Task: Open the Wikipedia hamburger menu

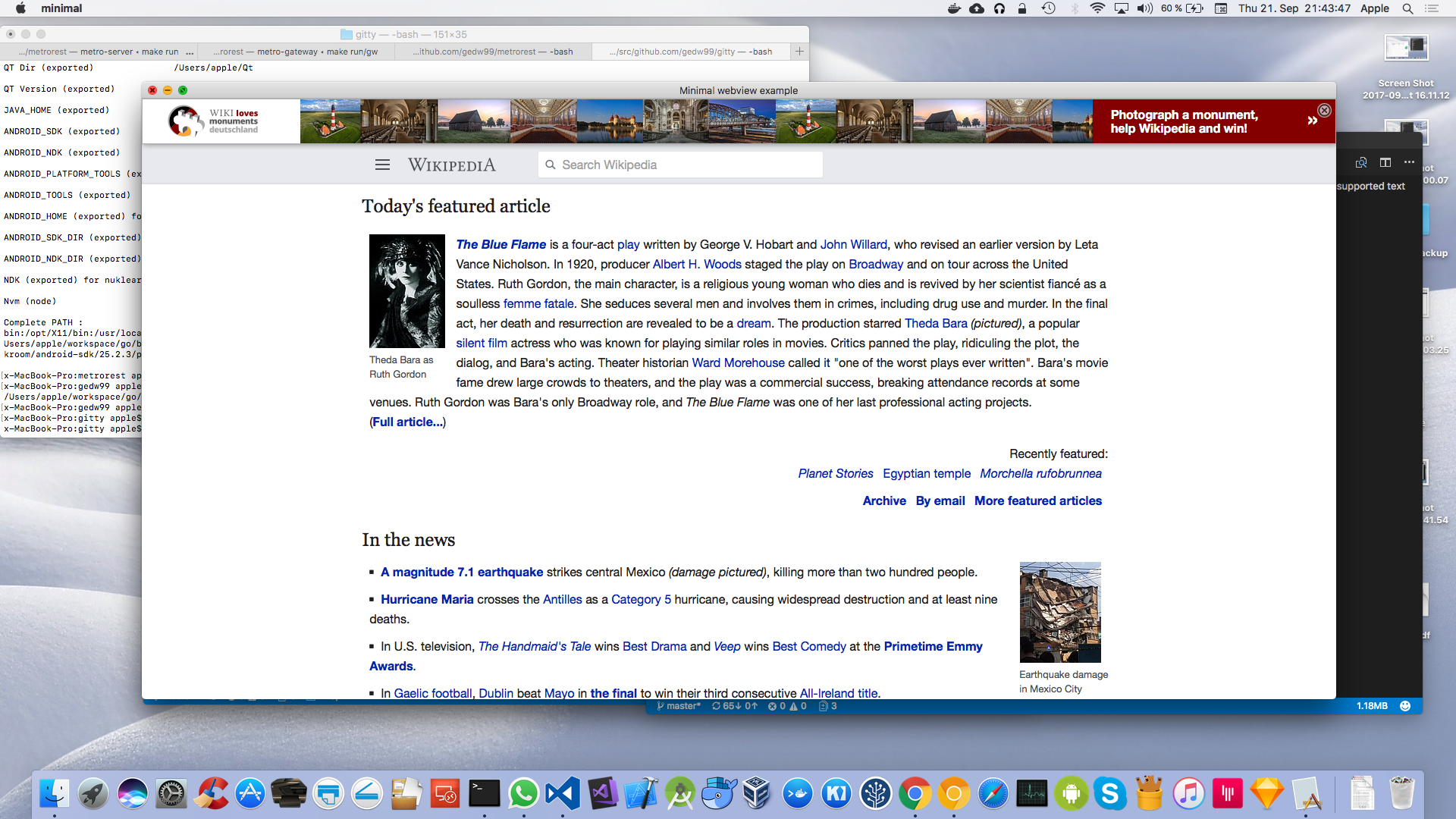Action: (x=382, y=165)
